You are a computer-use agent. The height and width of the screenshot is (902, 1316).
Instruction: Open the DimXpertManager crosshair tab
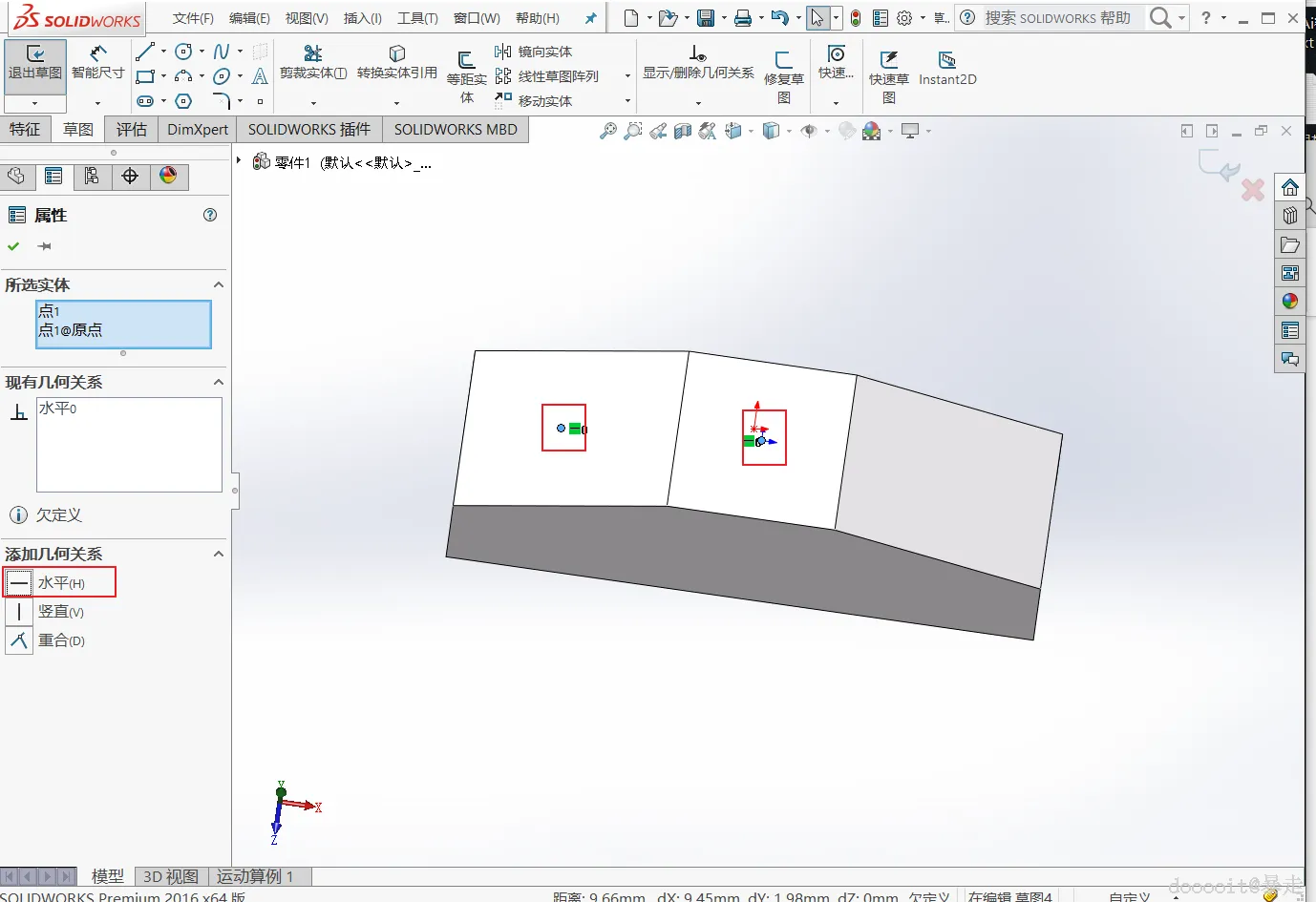tap(130, 176)
